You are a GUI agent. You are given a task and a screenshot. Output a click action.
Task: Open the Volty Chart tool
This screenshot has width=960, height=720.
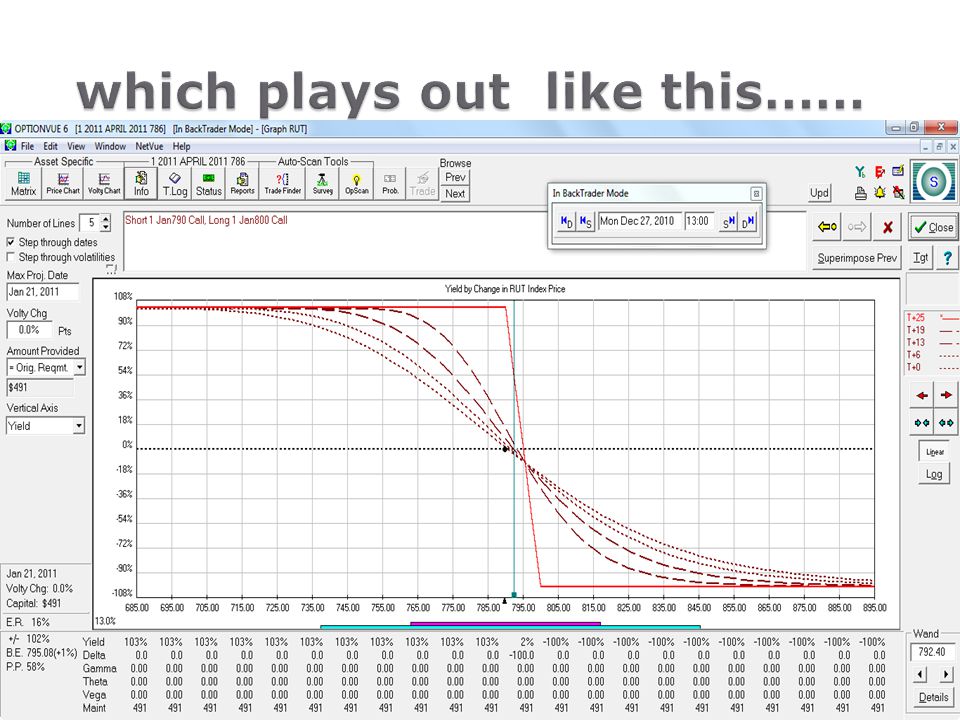pos(104,184)
